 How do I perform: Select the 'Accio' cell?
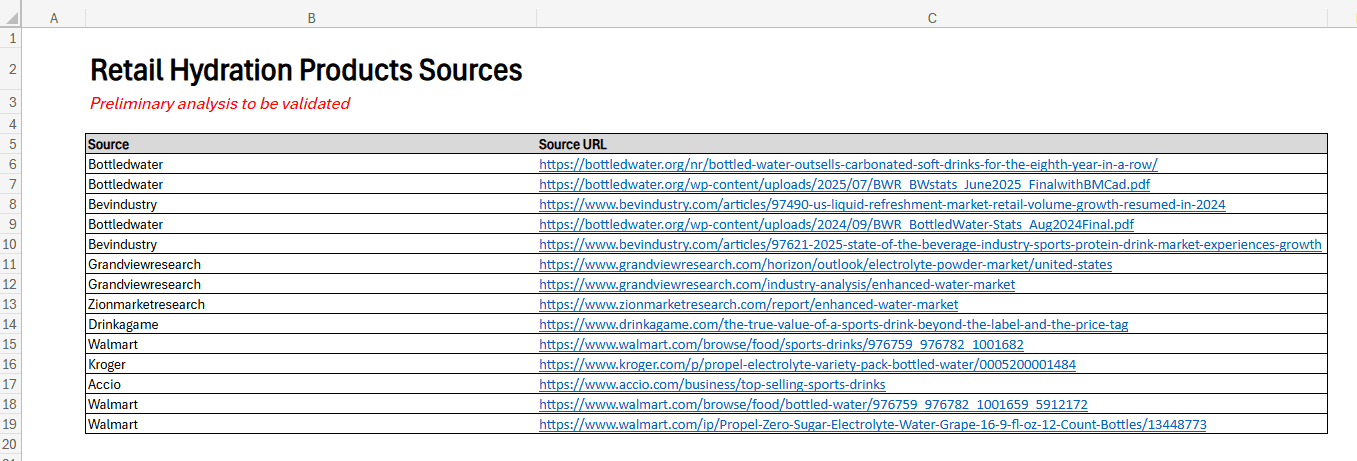click(x=311, y=384)
